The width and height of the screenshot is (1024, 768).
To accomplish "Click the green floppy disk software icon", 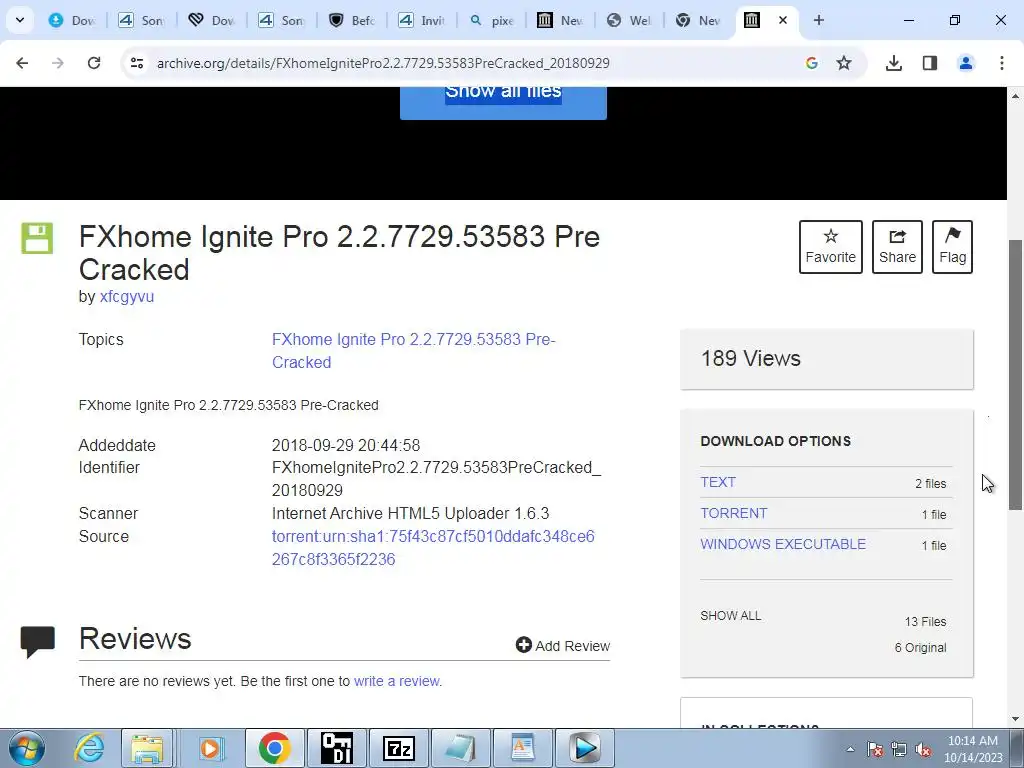I will tap(37, 238).
